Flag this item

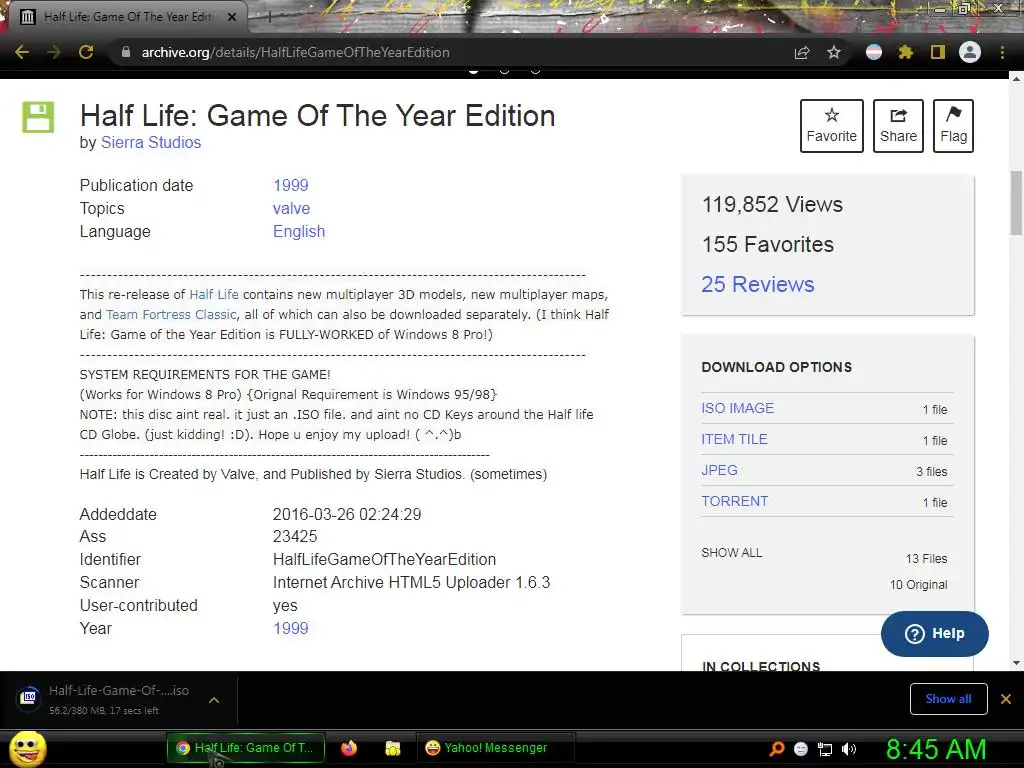point(953,126)
